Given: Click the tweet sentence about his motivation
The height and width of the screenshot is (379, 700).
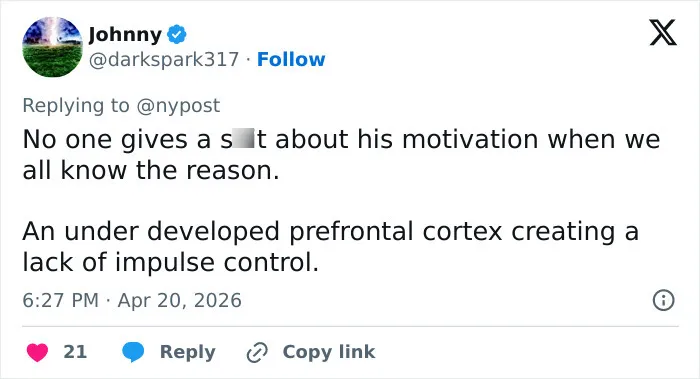Looking at the screenshot, I should [x=341, y=154].
